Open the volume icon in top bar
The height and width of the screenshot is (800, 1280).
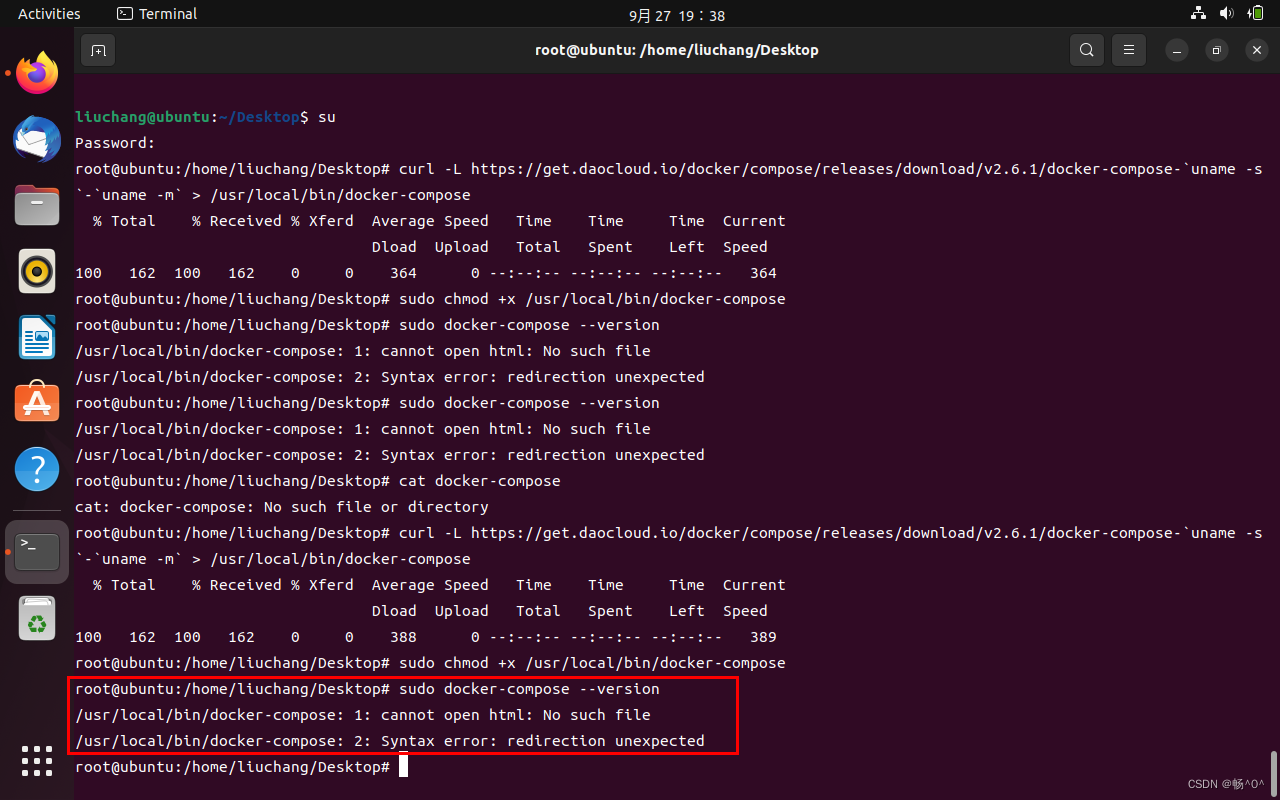point(1226,14)
